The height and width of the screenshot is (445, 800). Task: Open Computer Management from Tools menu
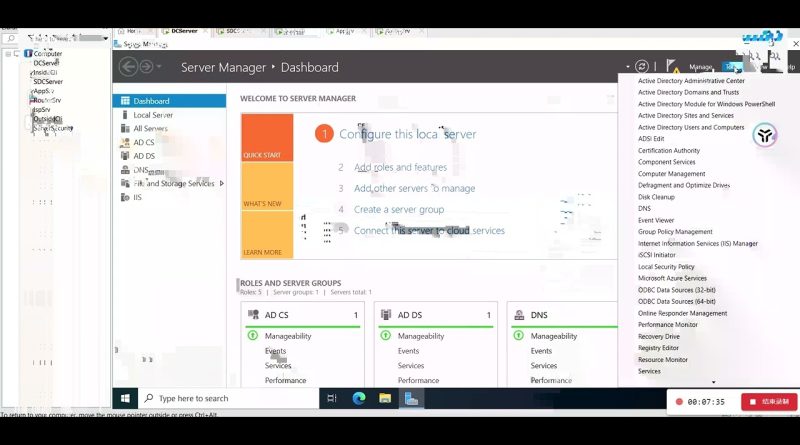[x=671, y=174]
